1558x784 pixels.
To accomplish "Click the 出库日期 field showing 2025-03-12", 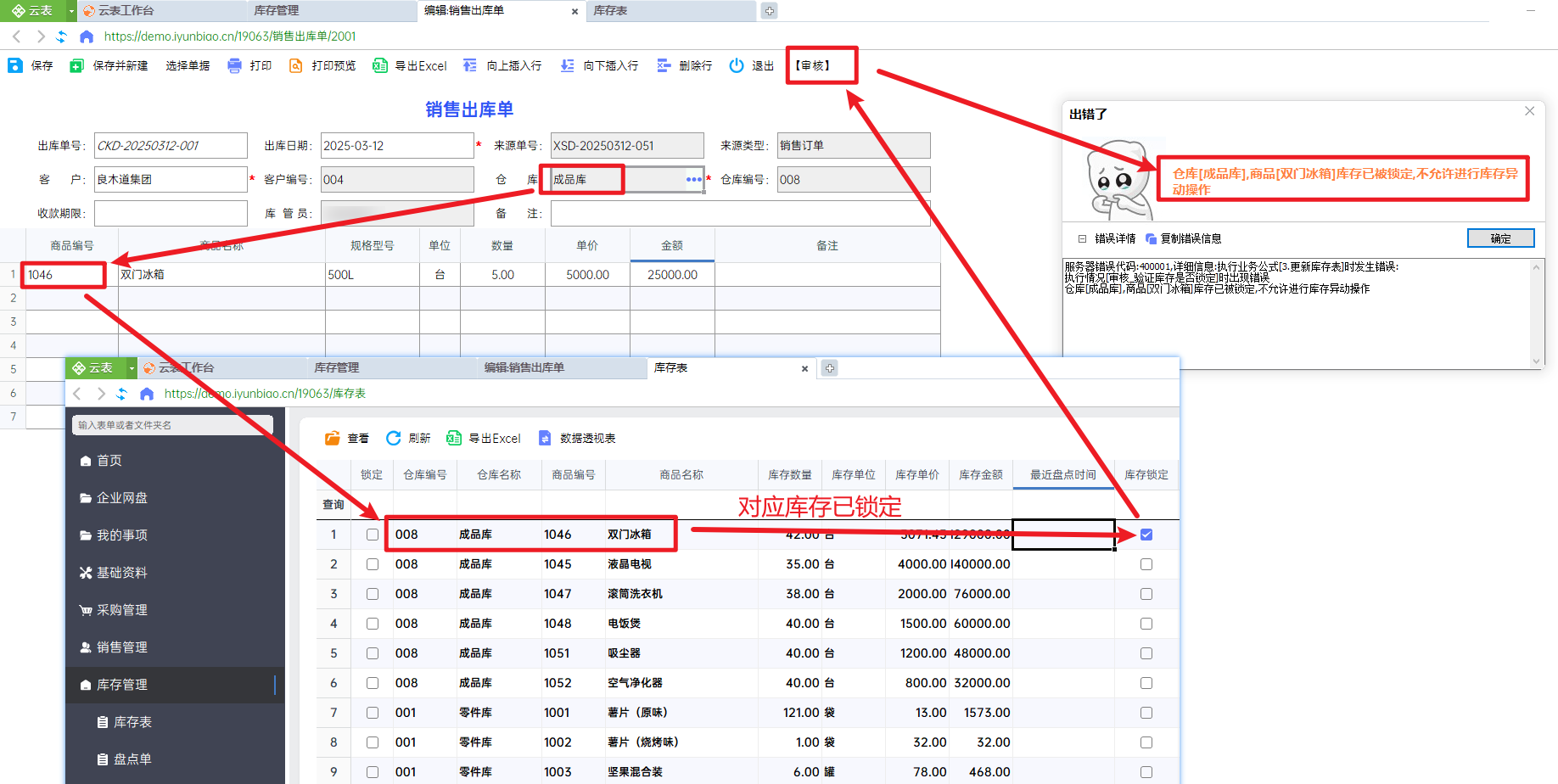I will click(397, 146).
